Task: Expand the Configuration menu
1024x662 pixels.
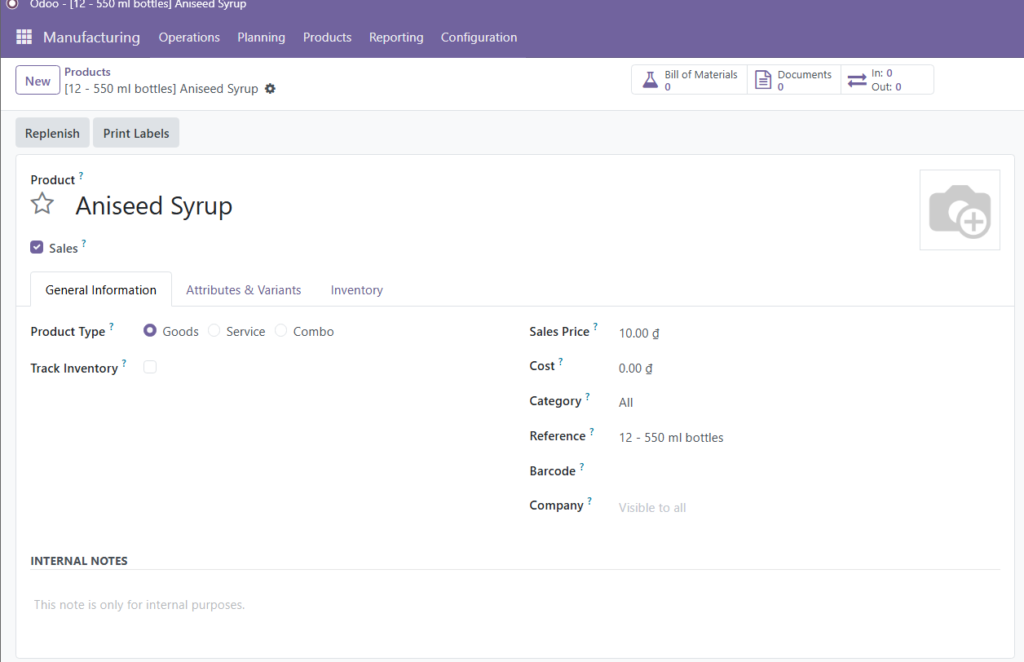Action: pos(479,37)
